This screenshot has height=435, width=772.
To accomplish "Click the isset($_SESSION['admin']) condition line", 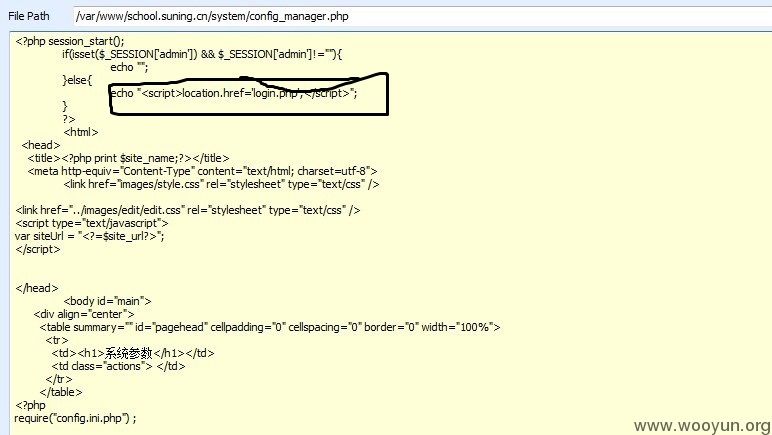I will tap(202, 54).
